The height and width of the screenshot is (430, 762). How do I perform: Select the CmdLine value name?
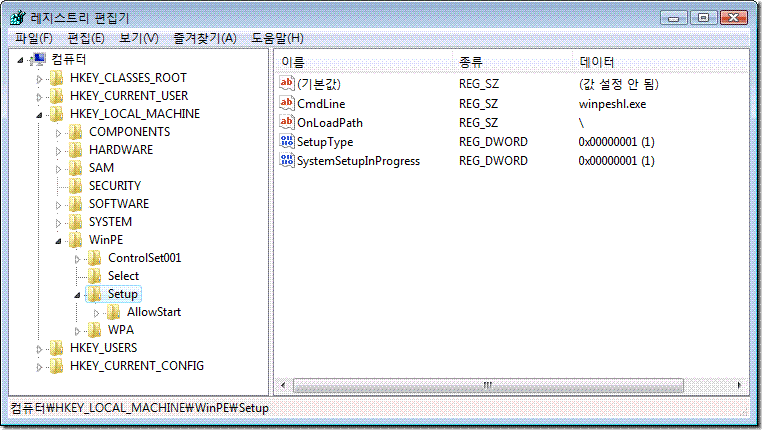321,103
